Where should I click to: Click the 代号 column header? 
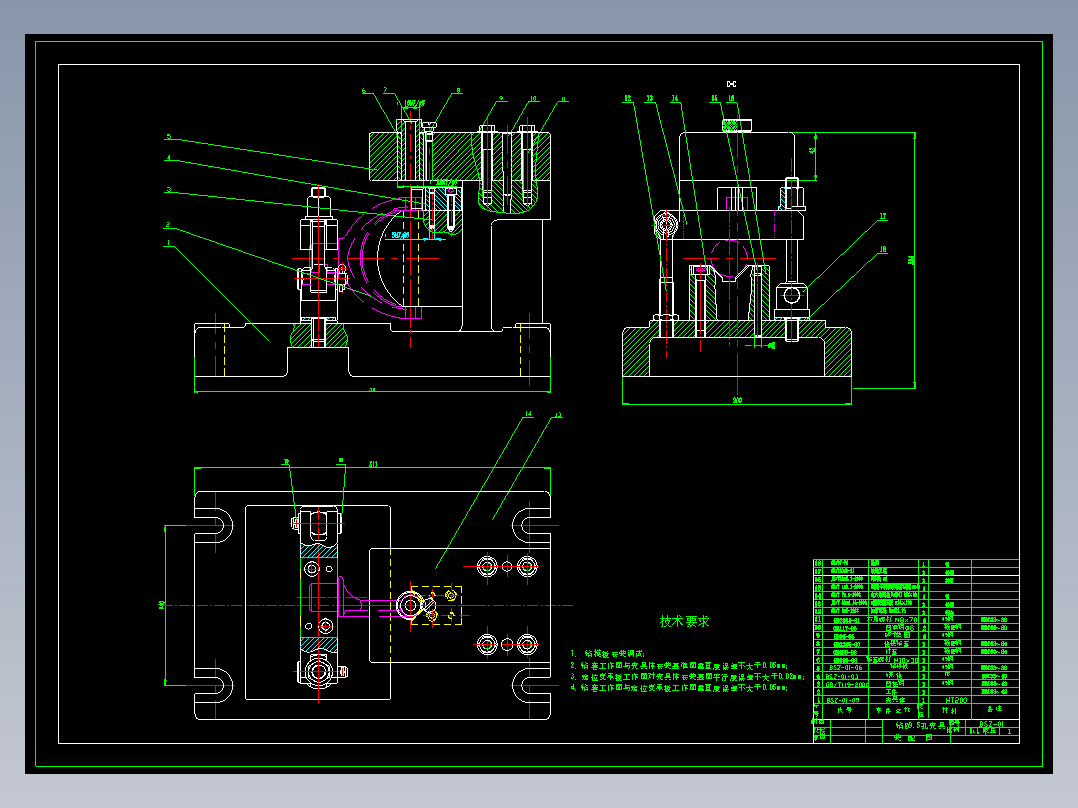click(x=845, y=710)
